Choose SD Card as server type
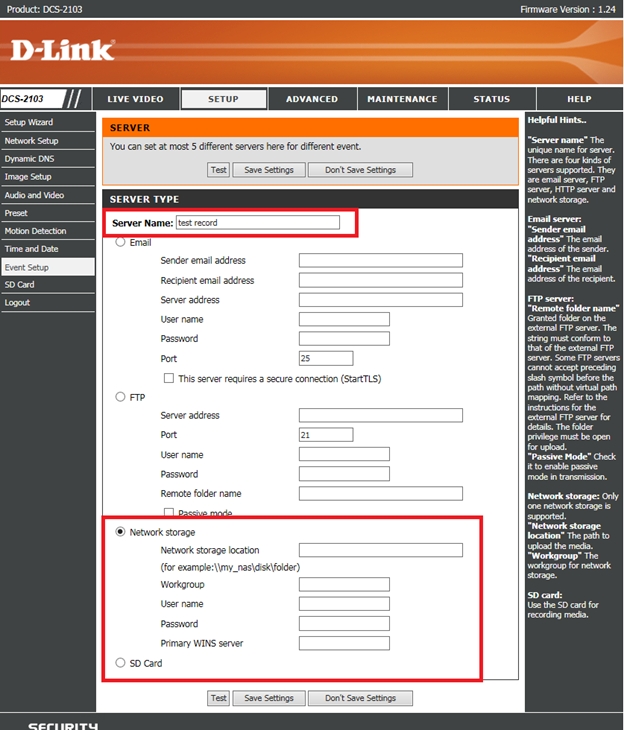Screen dimensions: 624x730 pyautogui.click(x=122, y=663)
